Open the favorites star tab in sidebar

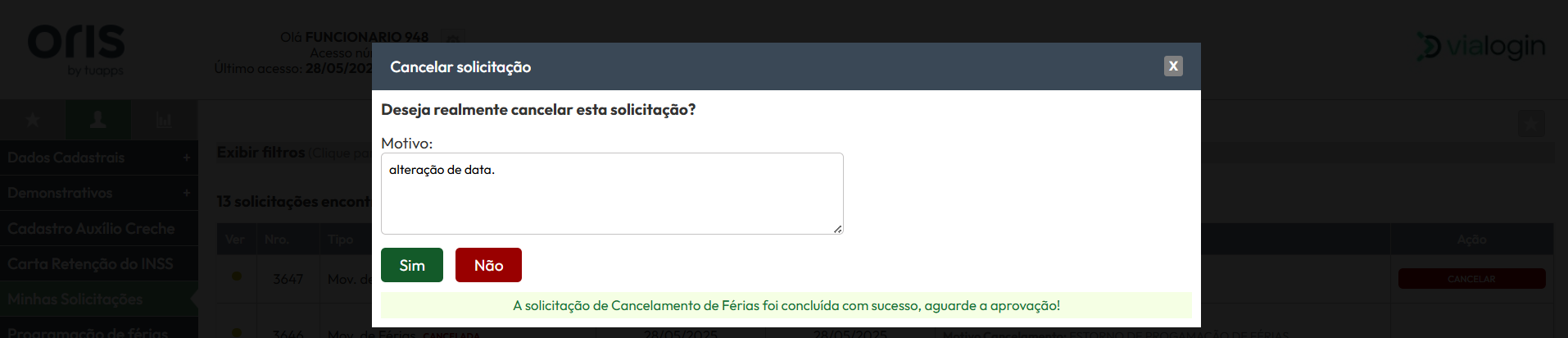point(33,120)
